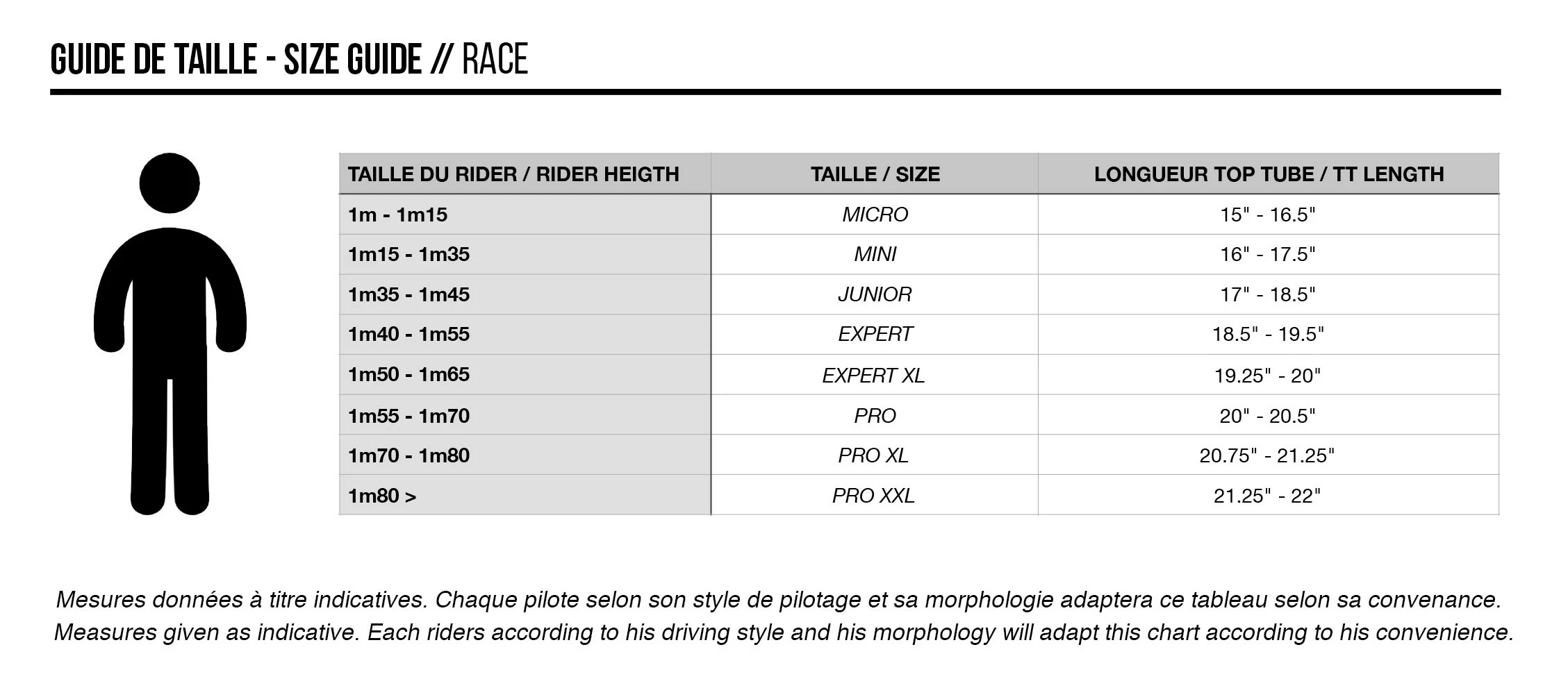Click the PRO XL size cell
1568x688 pixels.
pos(873,455)
